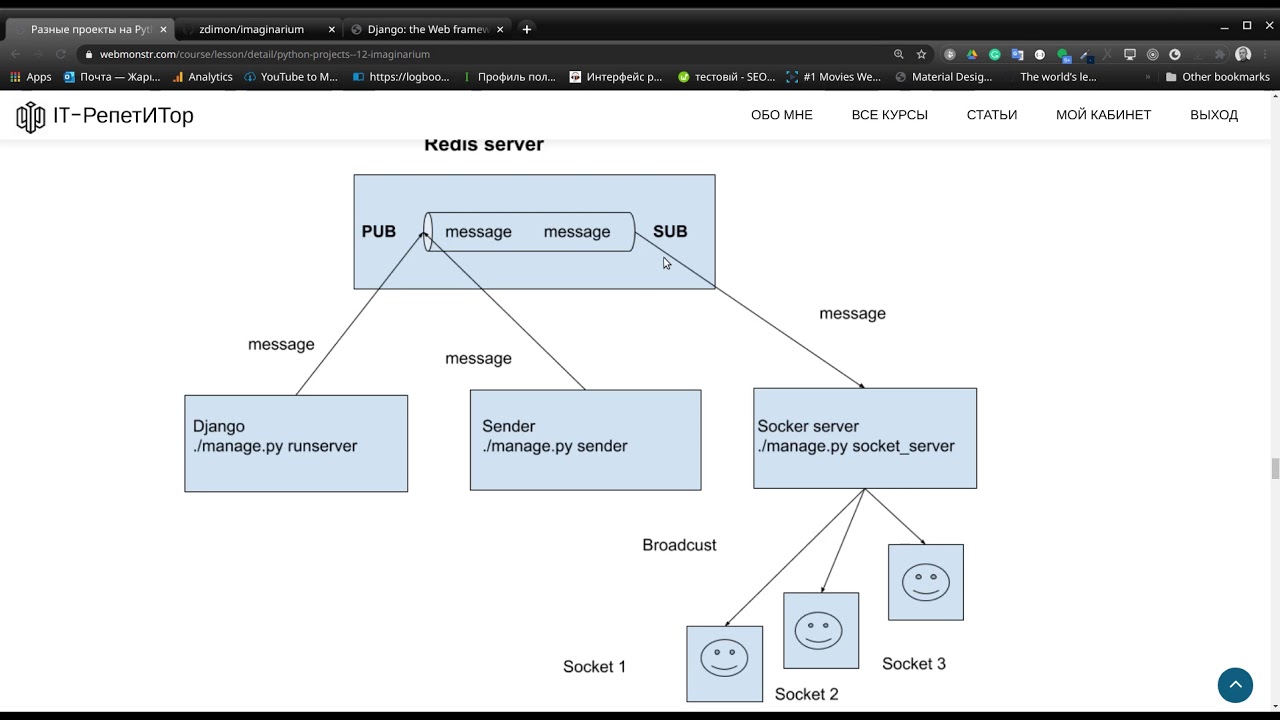Screen dimensions: 1280x720
Task: Click the color picker pen extension icon
Action: click(x=1086, y=55)
